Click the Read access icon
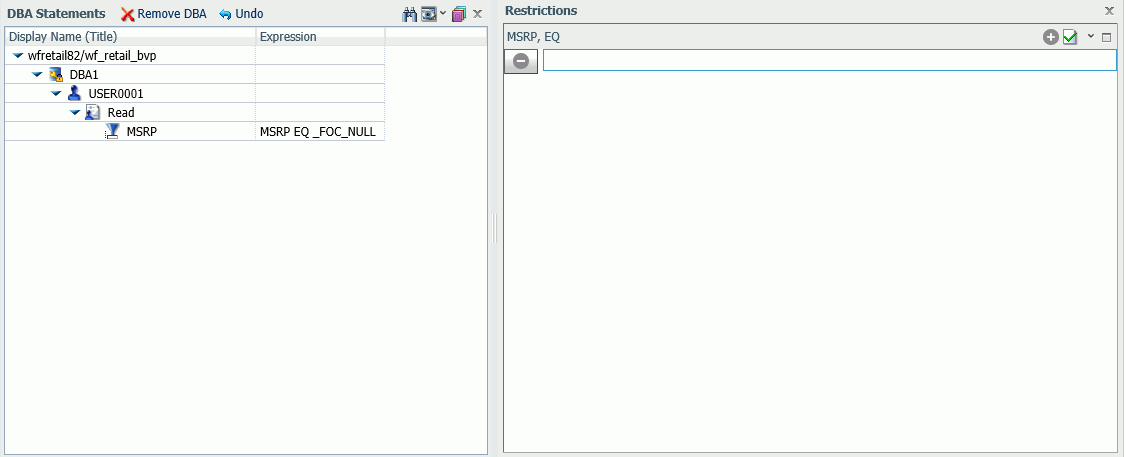This screenshot has height=457, width=1126. click(x=93, y=112)
